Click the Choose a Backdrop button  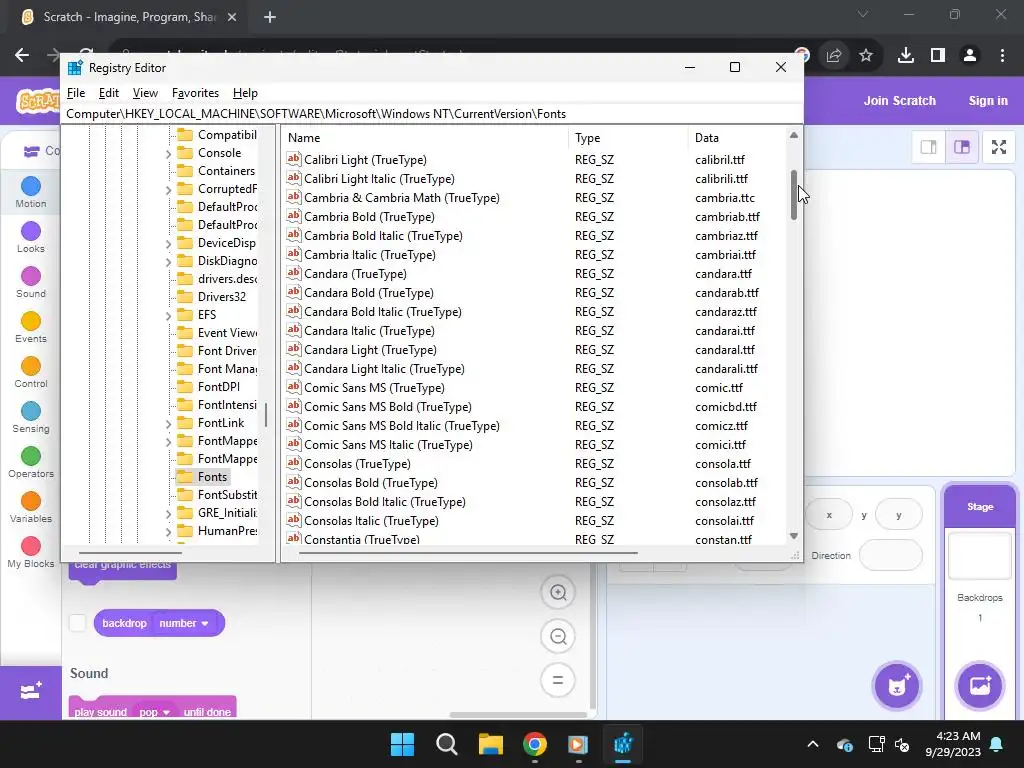point(980,686)
